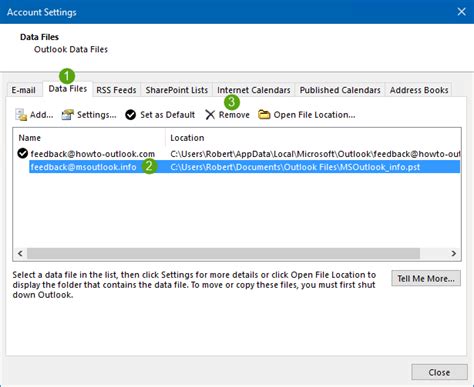This screenshot has width=474, height=387.
Task: Go to the SharePoint Lists tab
Action: coord(177,90)
